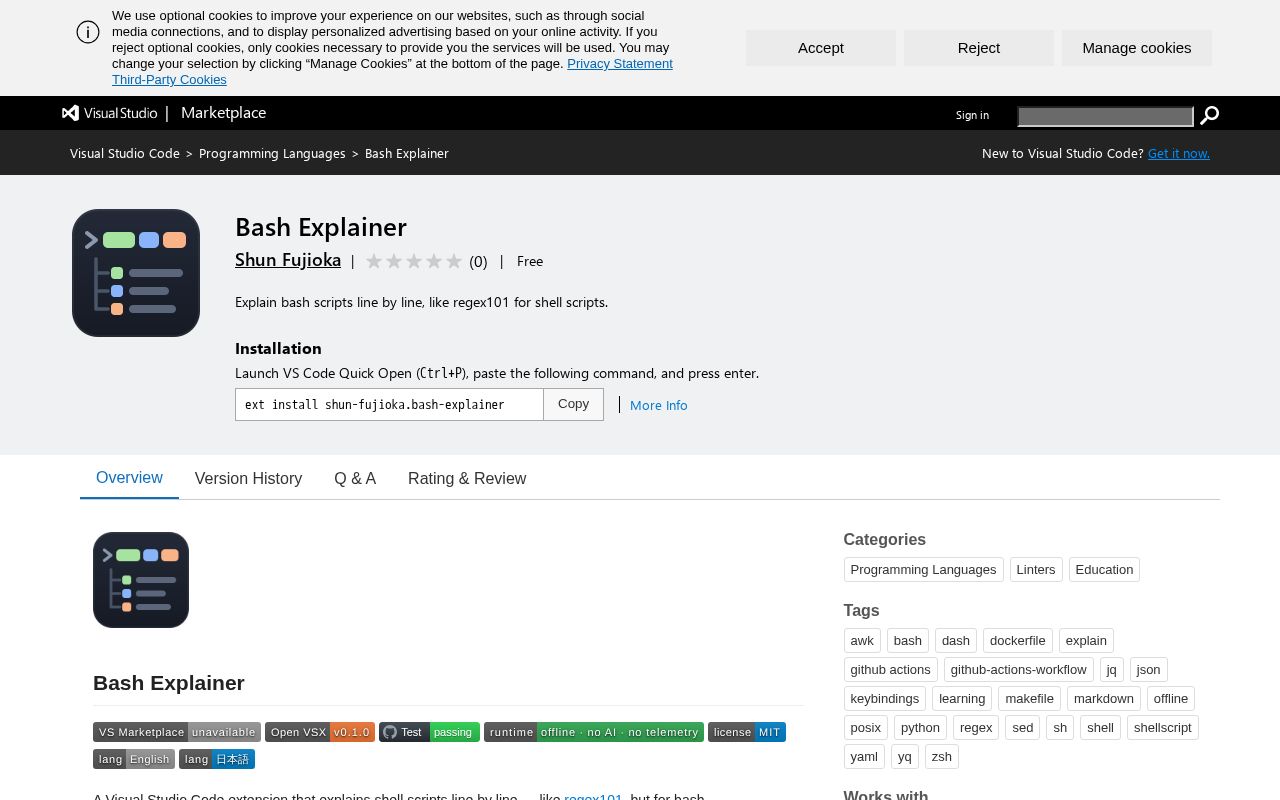Focus the marketplace search field
Viewport: 1280px width, 800px height.
tap(1105, 116)
